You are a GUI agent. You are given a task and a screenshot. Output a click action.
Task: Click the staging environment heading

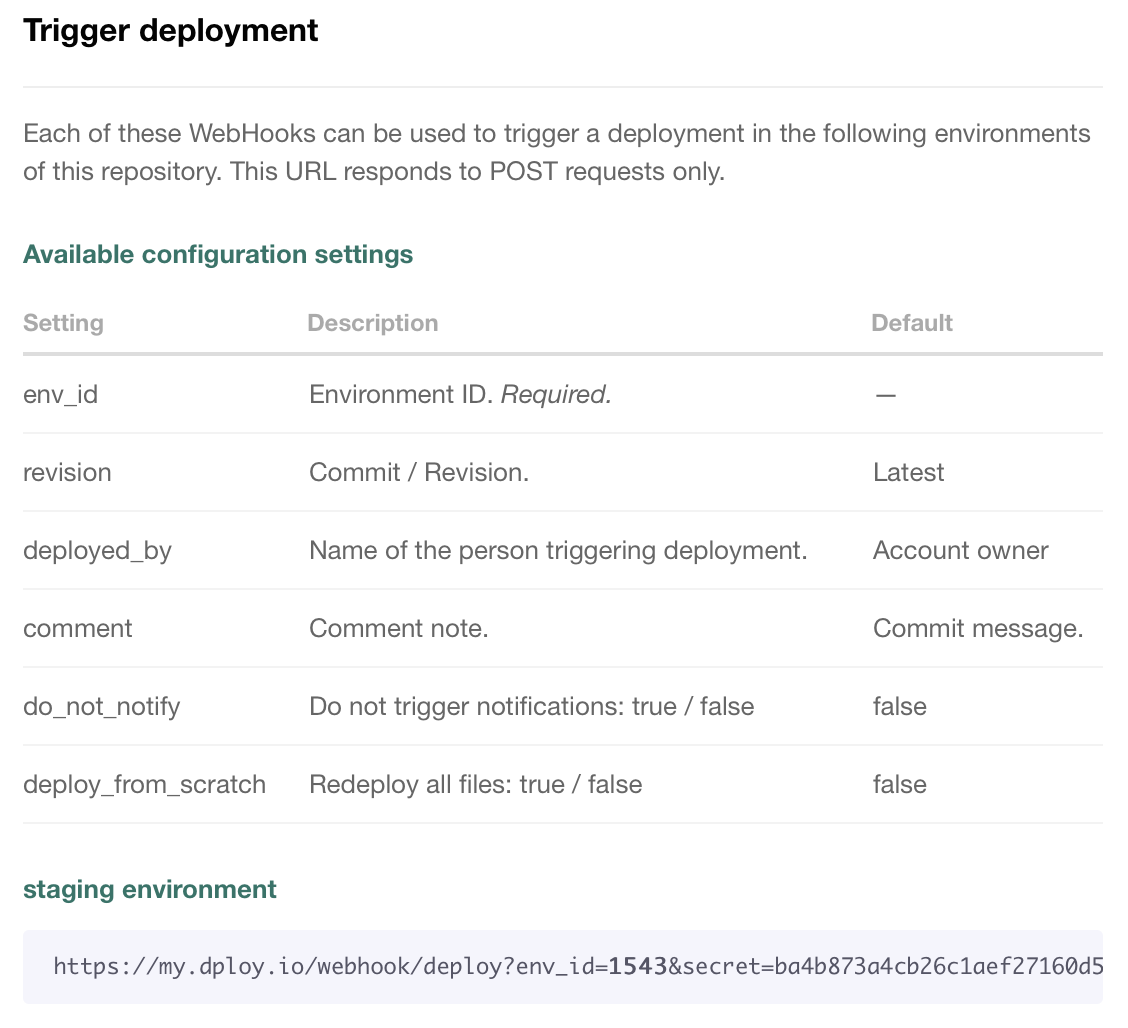(149, 889)
